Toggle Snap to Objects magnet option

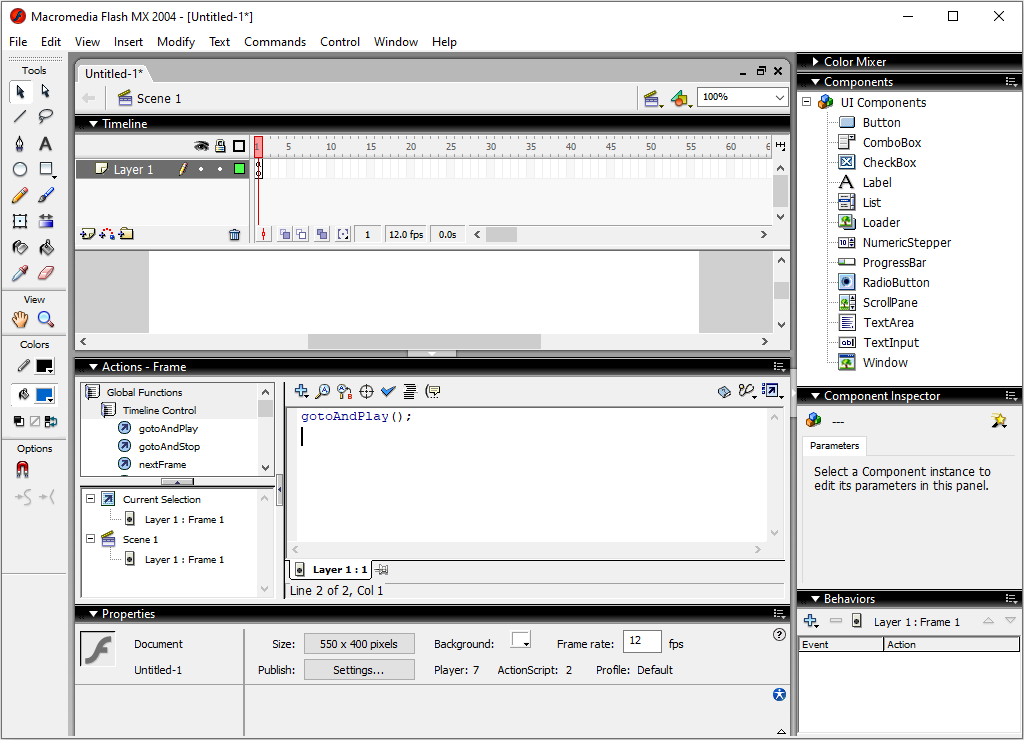tap(22, 470)
